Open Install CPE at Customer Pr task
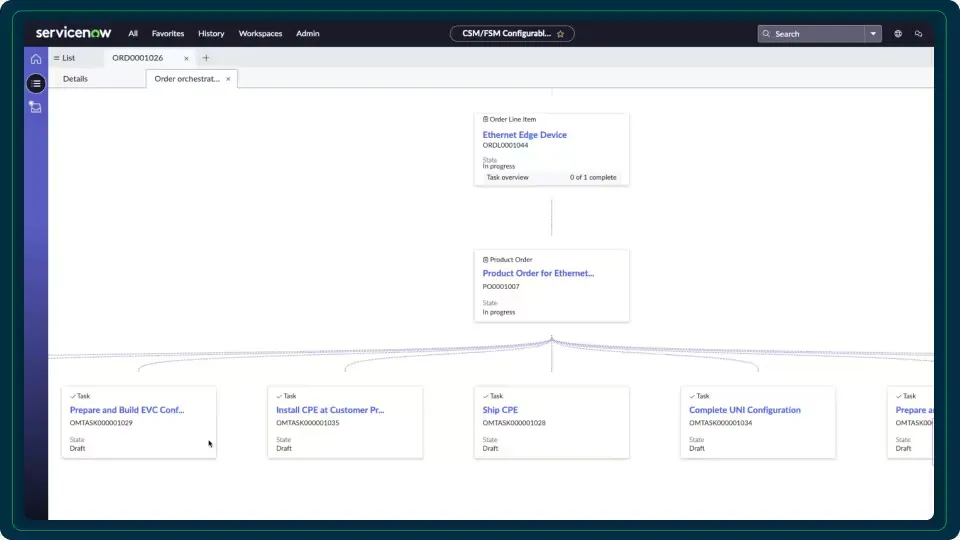 tap(330, 410)
